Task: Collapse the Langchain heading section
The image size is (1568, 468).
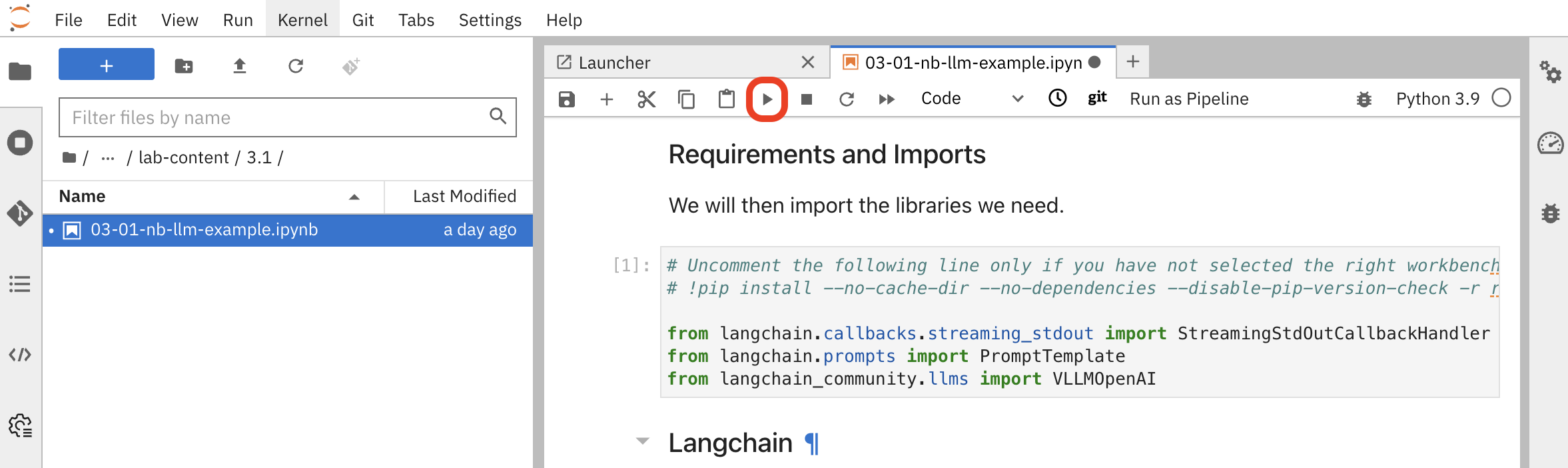Action: pyautogui.click(x=643, y=441)
